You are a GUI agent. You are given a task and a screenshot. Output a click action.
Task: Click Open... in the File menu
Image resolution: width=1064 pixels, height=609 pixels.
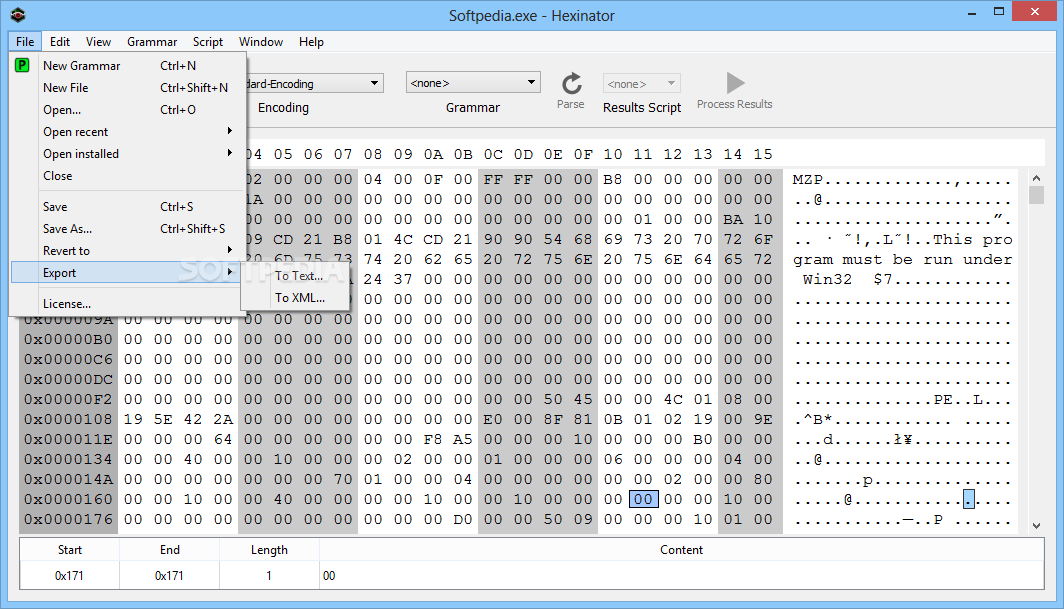point(128,110)
